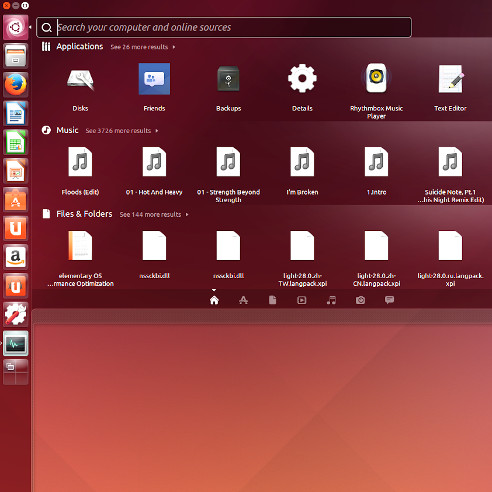Viewport: 492px width, 492px height.
Task: Switch to the Videos lens tab
Action: point(302,300)
